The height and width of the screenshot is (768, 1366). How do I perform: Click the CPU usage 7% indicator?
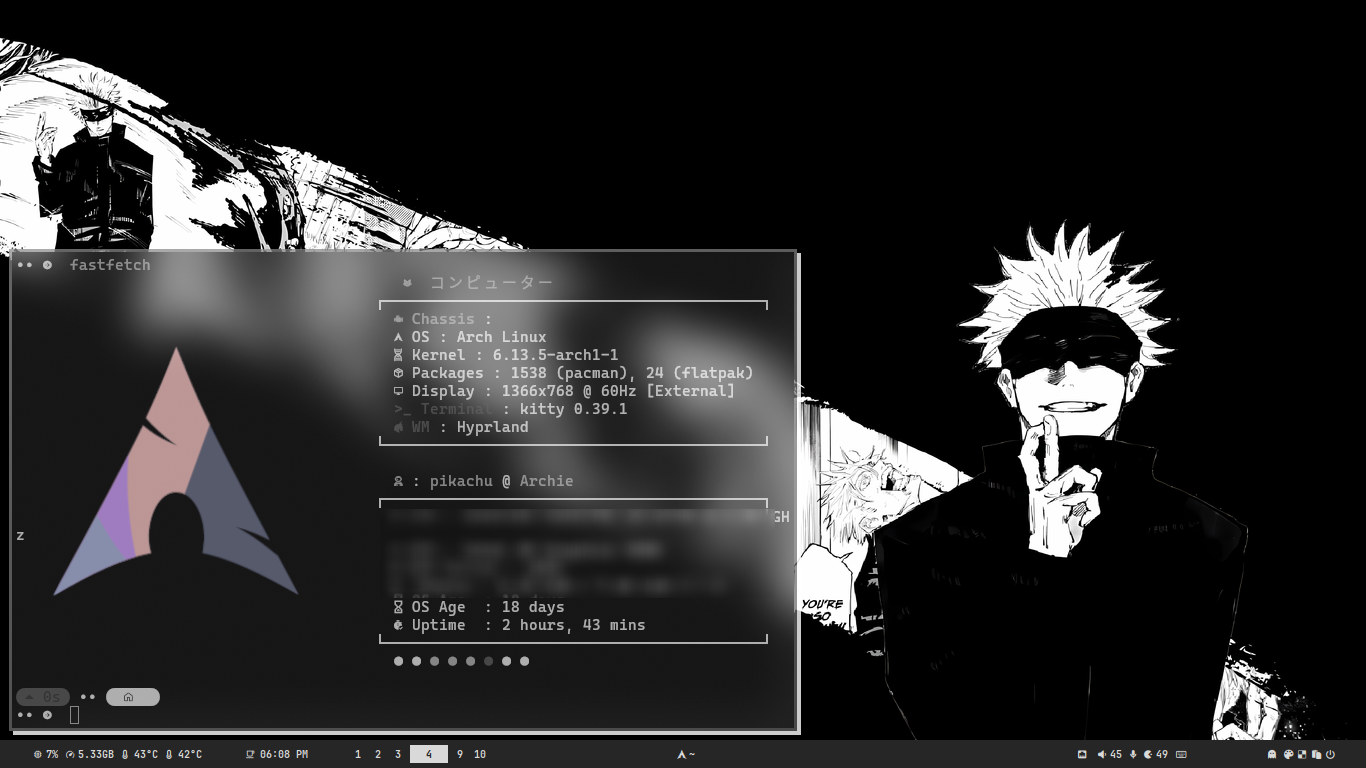[x=46, y=754]
